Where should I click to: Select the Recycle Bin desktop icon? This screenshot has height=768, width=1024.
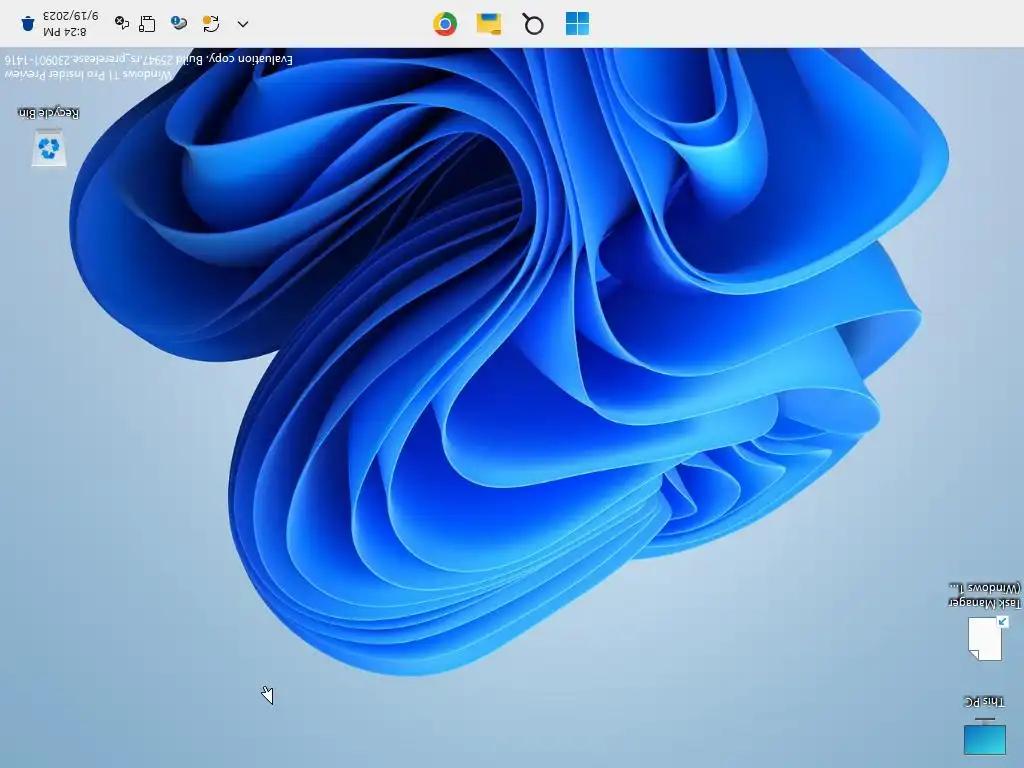[49, 148]
